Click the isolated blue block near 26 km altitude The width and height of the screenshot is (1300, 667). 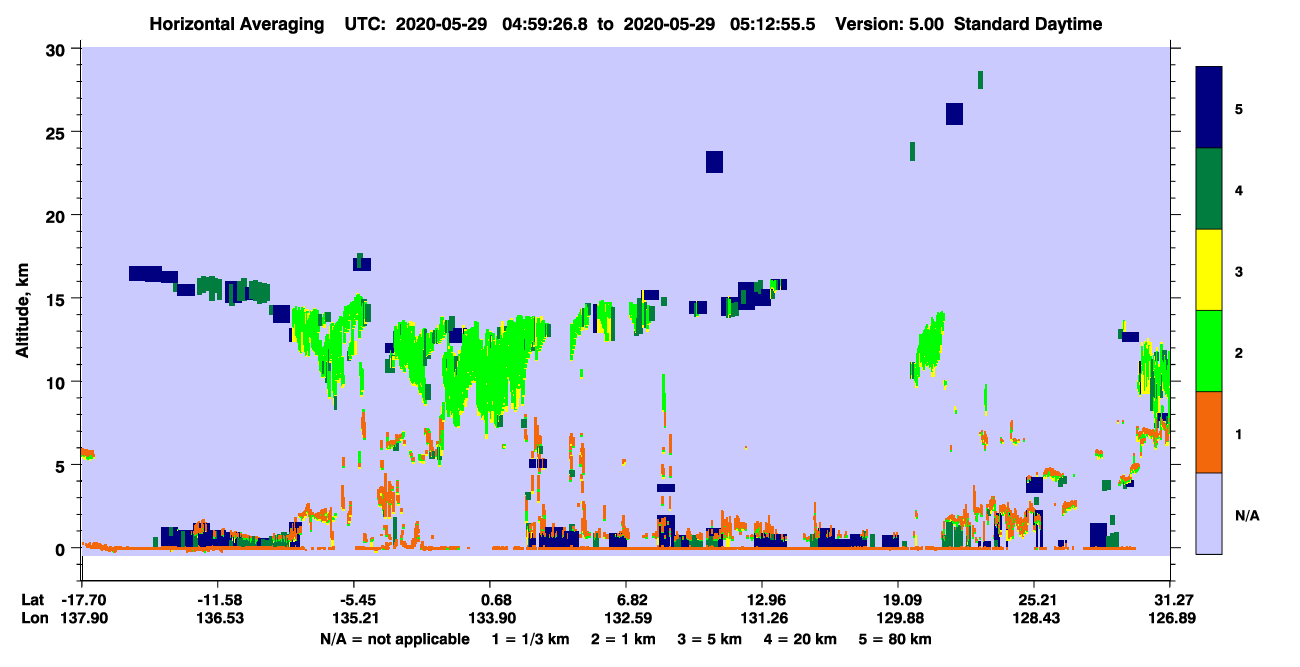(x=954, y=114)
